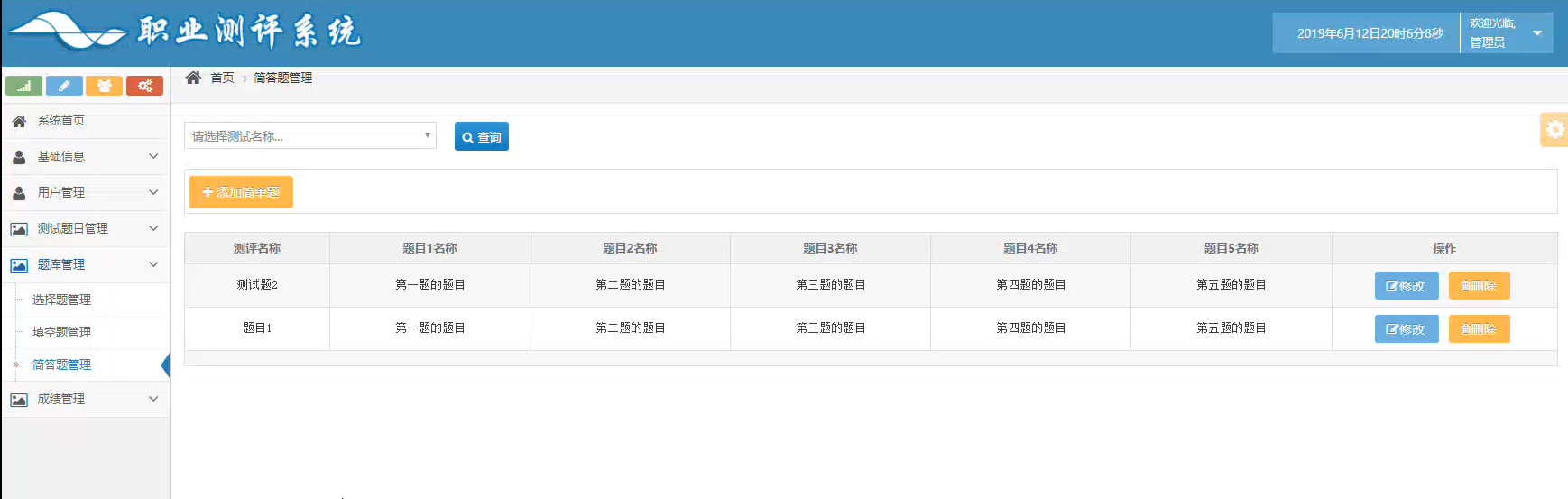Viewport: 1568px width, 499px height.
Task: Click the 测试题2 cell
Action: [x=257, y=285]
